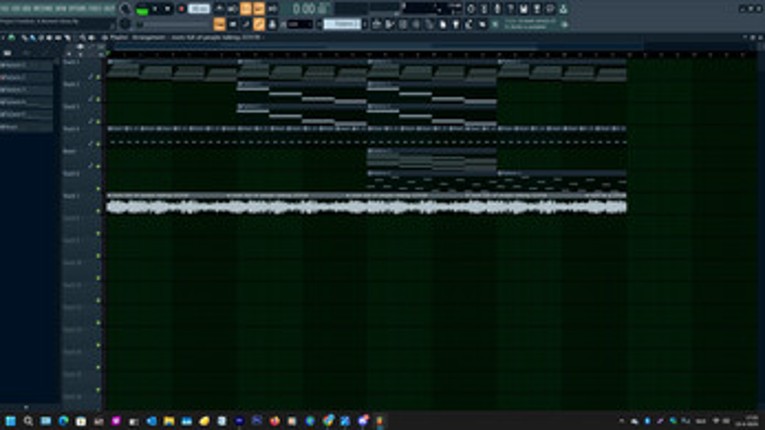Toggle Track 1 mute switch
This screenshot has height=430, width=765.
(x=98, y=75)
